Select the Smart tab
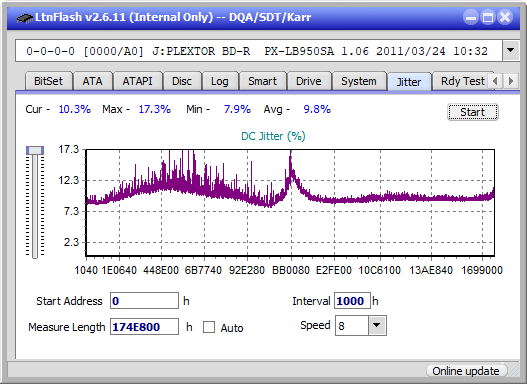Viewport: 527px width, 384px height. 262,81
